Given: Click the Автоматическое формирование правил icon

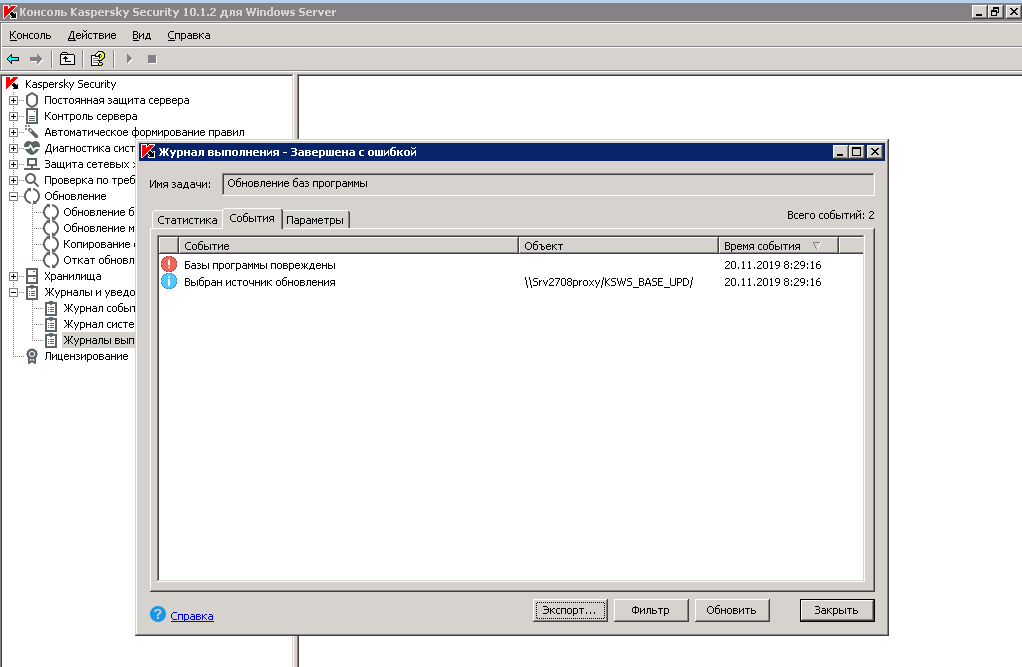Looking at the screenshot, I should (x=32, y=132).
